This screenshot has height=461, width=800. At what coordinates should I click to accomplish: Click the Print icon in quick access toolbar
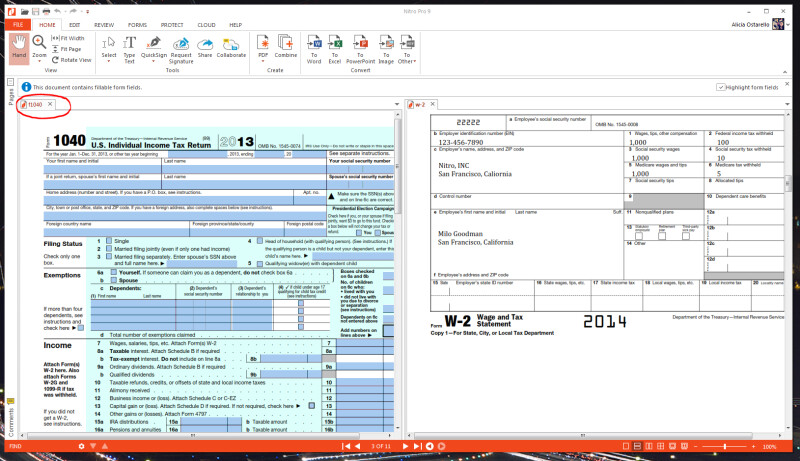pos(46,11)
